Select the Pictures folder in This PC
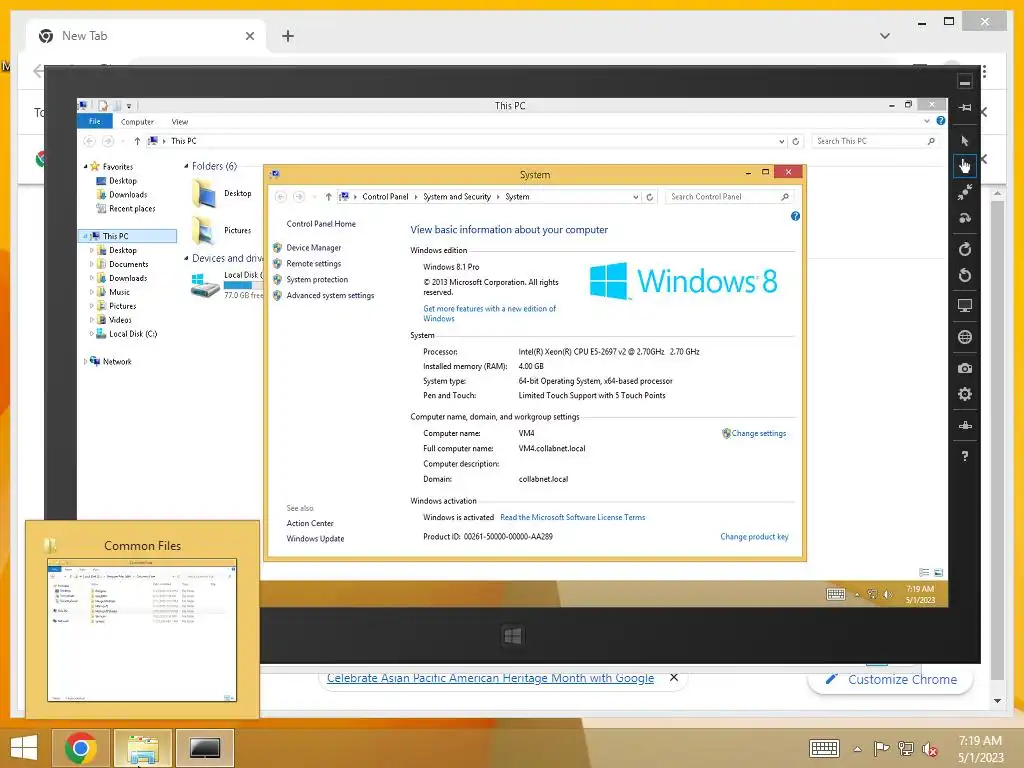 pos(222,231)
